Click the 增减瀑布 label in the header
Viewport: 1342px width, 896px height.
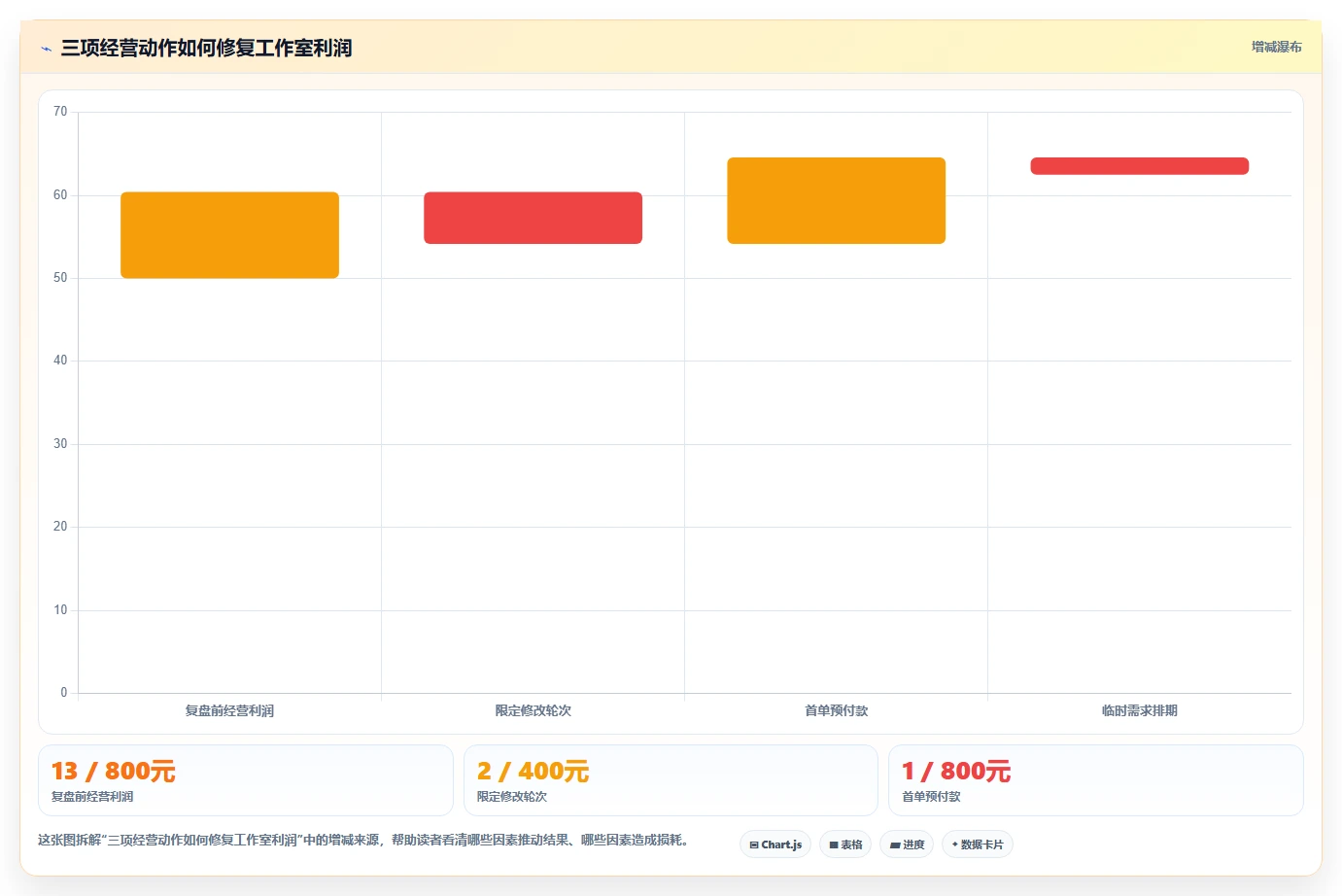pyautogui.click(x=1276, y=47)
